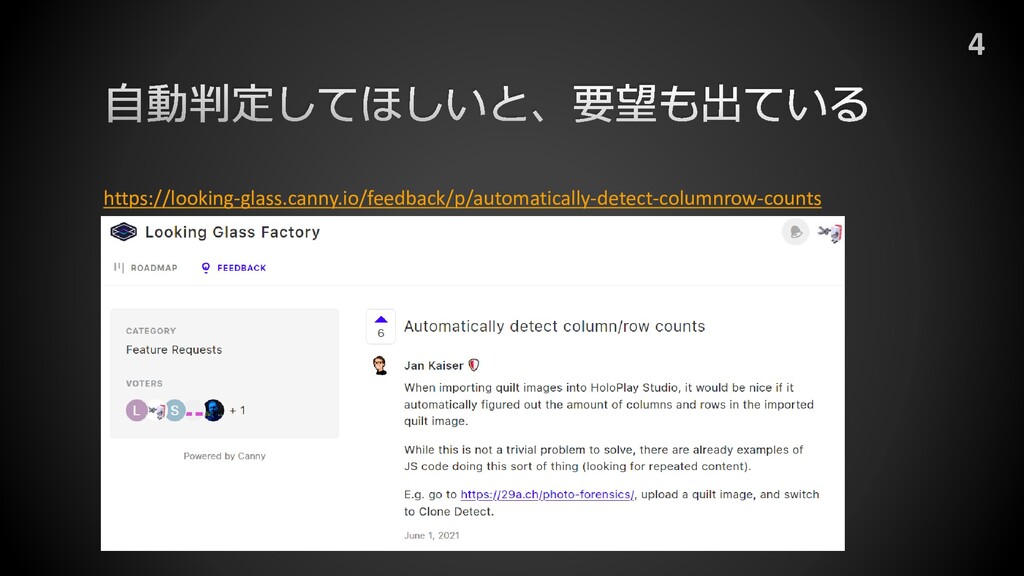This screenshot has width=1024, height=576.
Task: Open the Feedback tab
Action: tap(234, 268)
